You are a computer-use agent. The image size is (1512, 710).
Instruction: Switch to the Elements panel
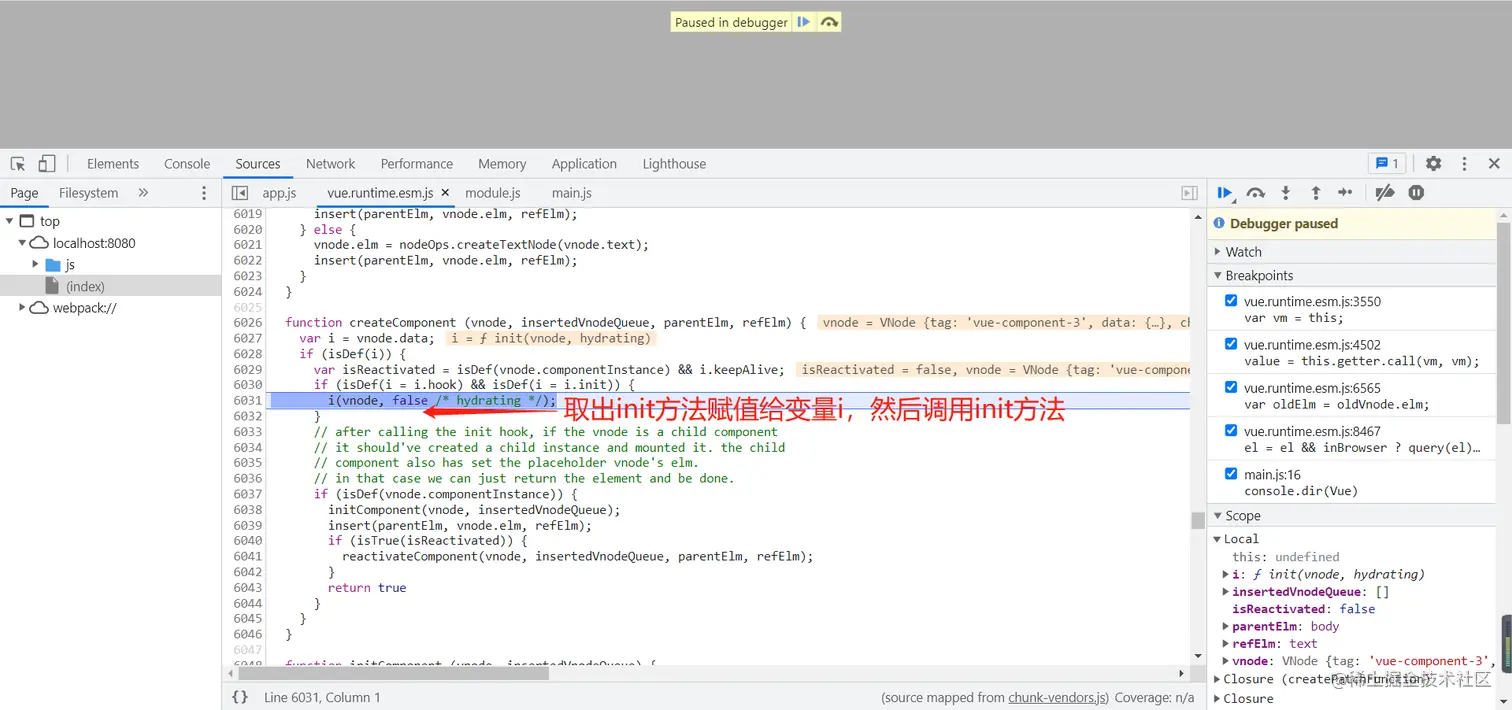(x=113, y=164)
